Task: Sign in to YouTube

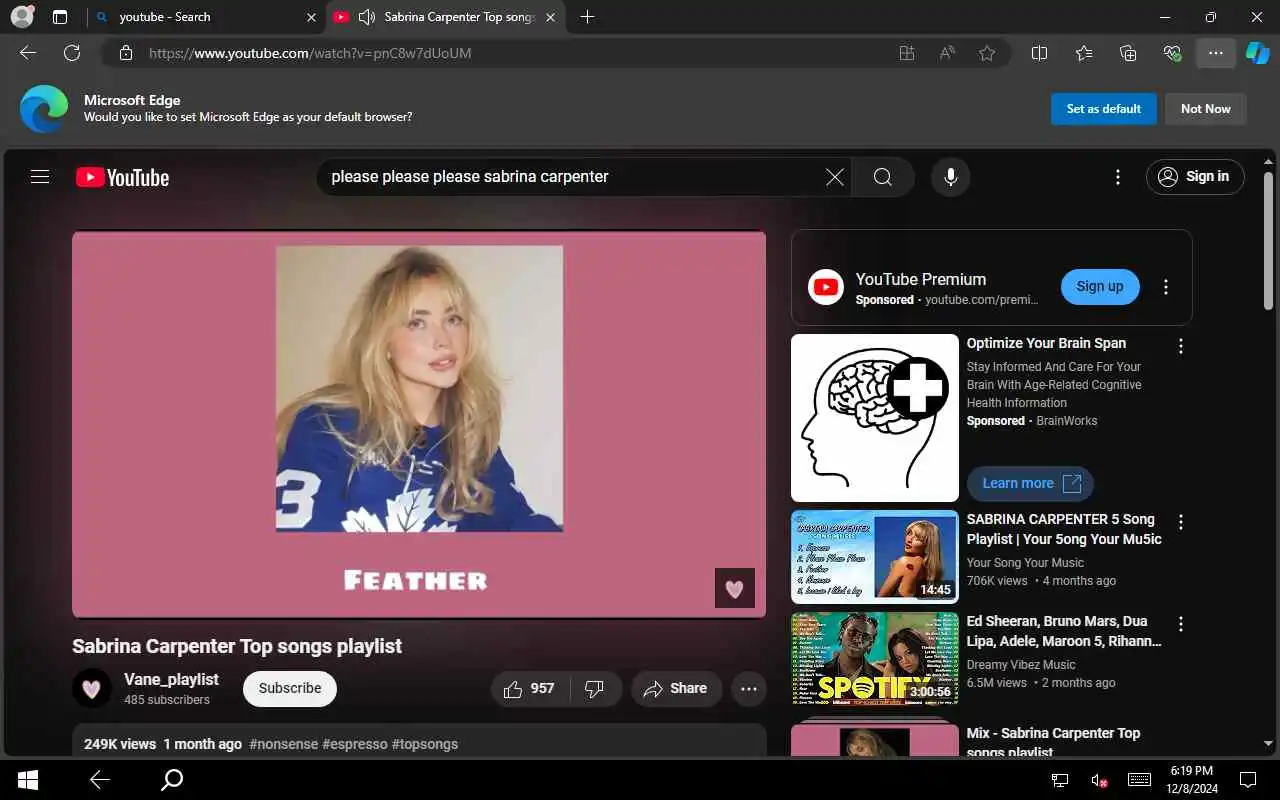Action: (x=1195, y=177)
